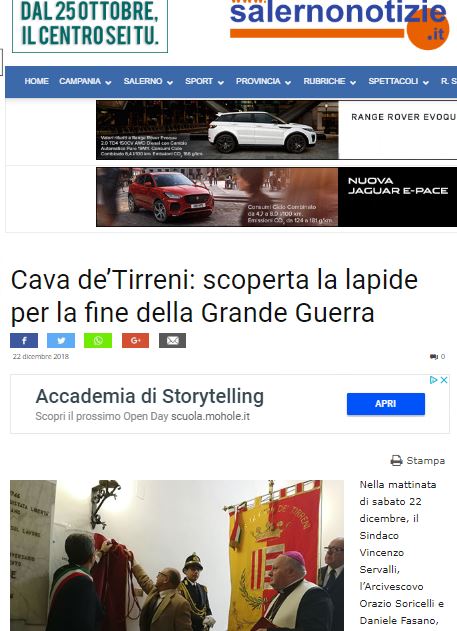The height and width of the screenshot is (631, 457).
Task: Send article by email icon
Action: pos(172,340)
